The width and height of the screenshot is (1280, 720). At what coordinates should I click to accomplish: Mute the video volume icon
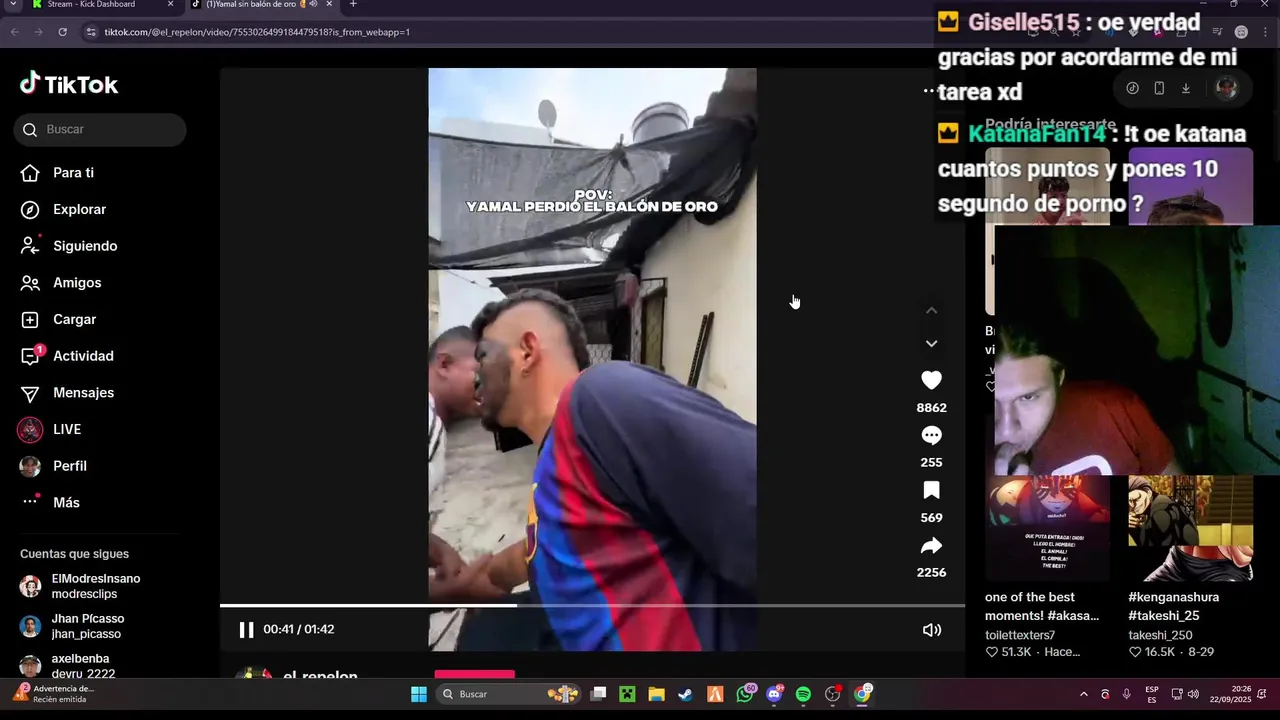[x=931, y=630]
